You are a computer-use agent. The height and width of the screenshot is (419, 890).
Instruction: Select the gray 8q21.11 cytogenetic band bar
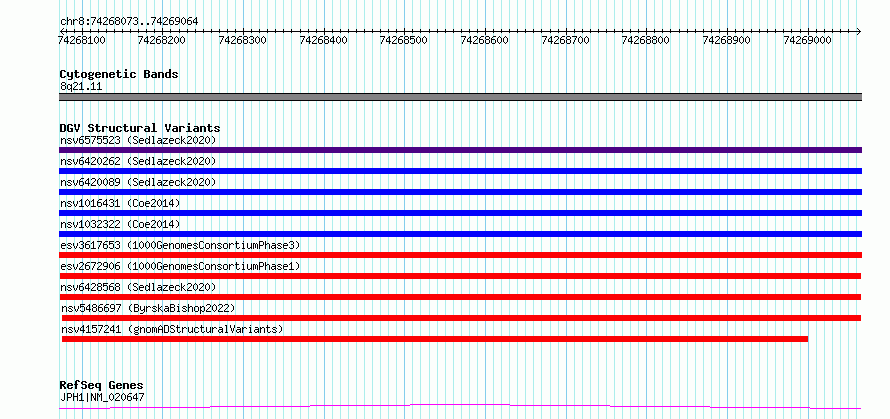(460, 97)
